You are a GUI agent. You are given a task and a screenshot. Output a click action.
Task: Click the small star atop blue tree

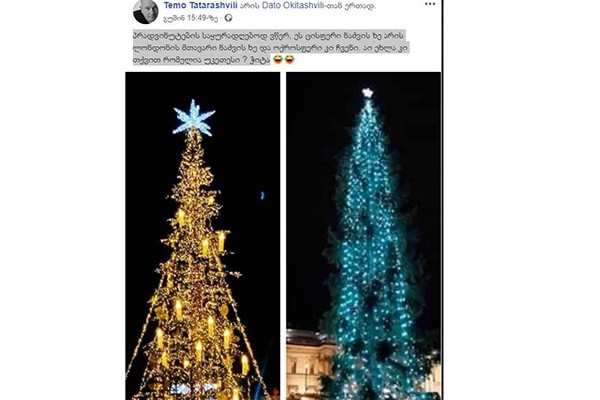click(367, 92)
